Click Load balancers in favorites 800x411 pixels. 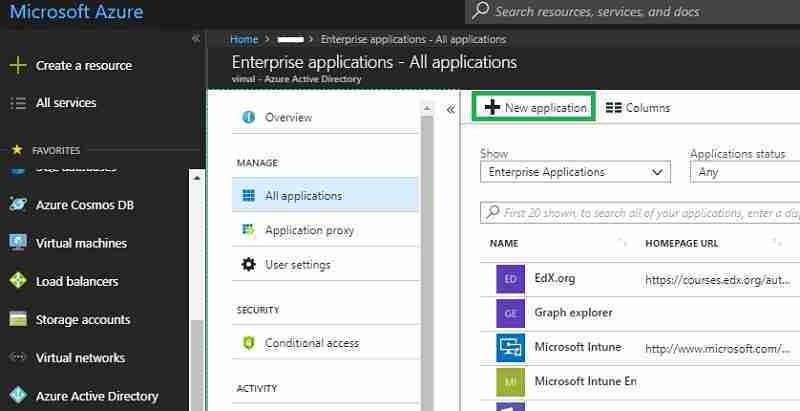click(x=77, y=281)
